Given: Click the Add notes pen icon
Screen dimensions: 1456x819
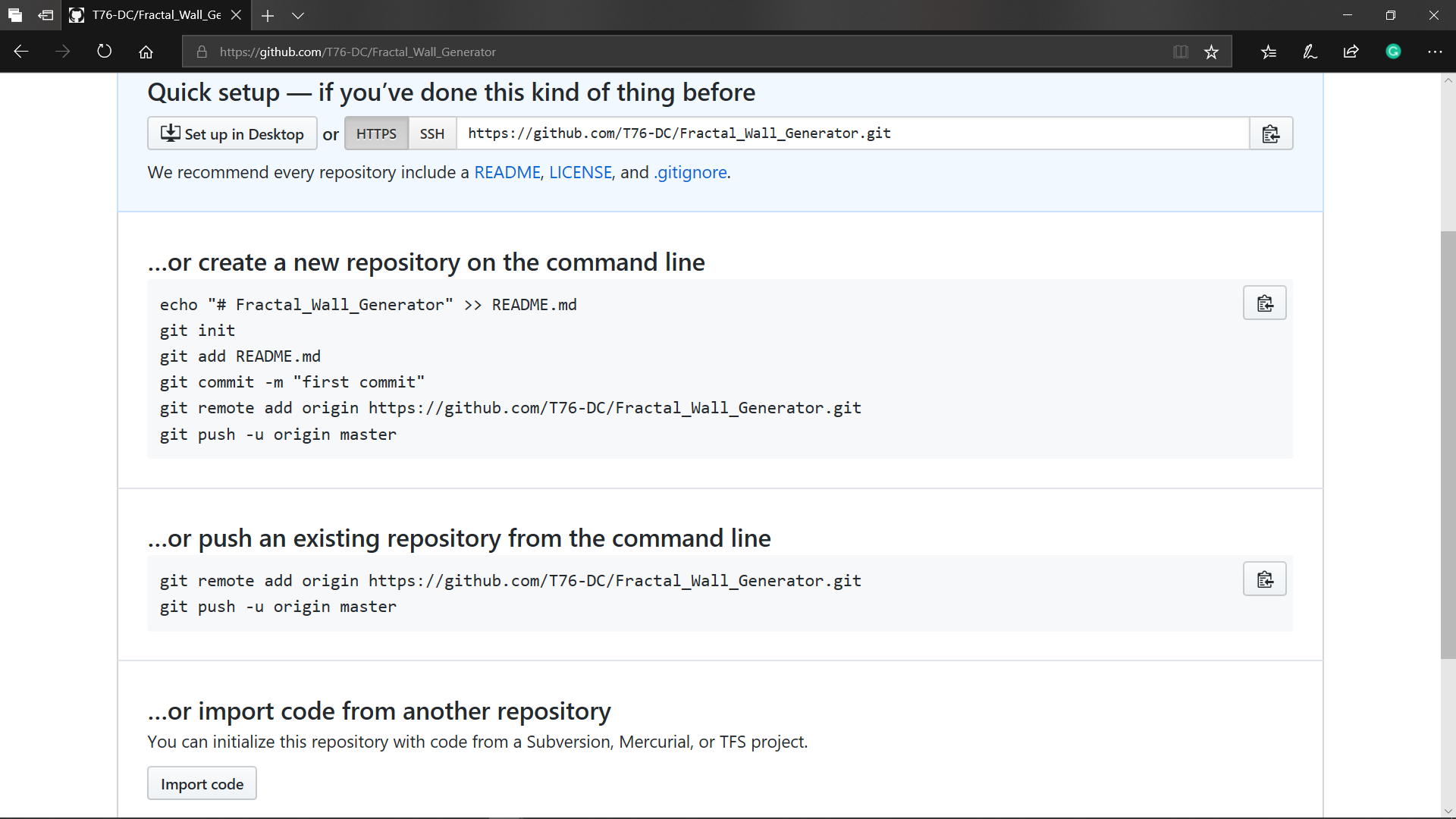Looking at the screenshot, I should pyautogui.click(x=1310, y=52).
